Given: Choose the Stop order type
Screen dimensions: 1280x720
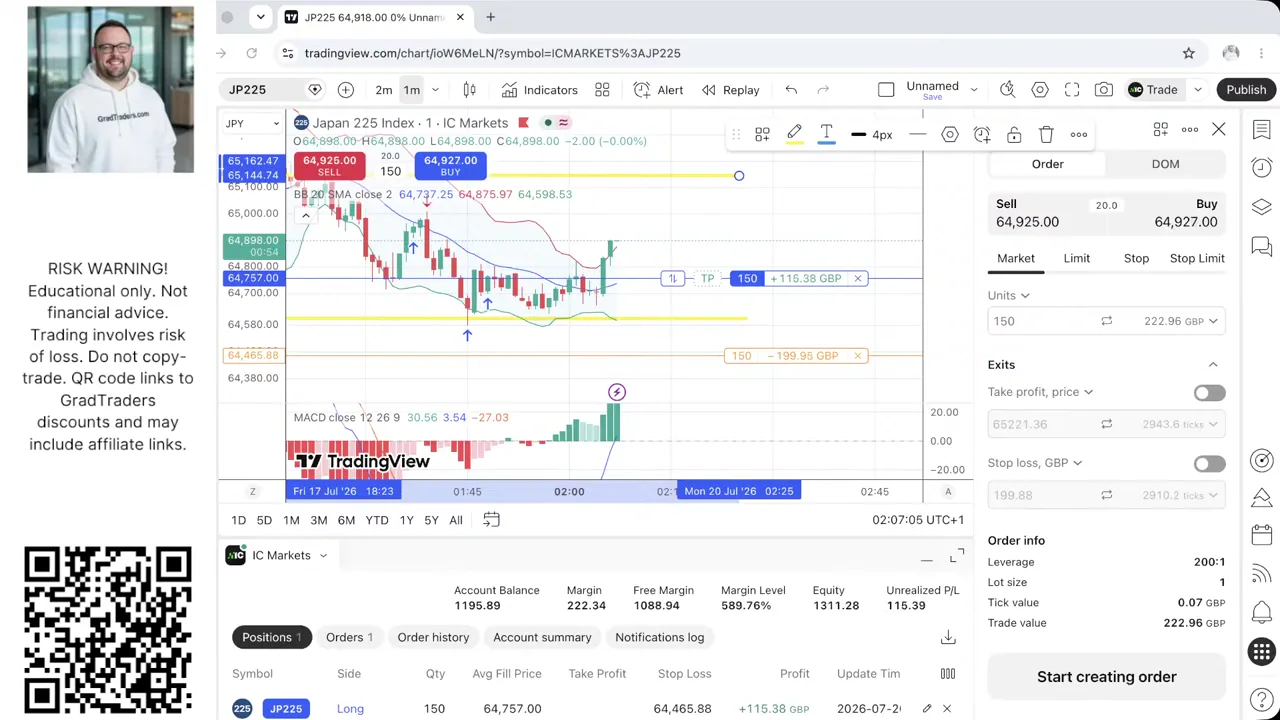Looking at the screenshot, I should coord(1136,258).
